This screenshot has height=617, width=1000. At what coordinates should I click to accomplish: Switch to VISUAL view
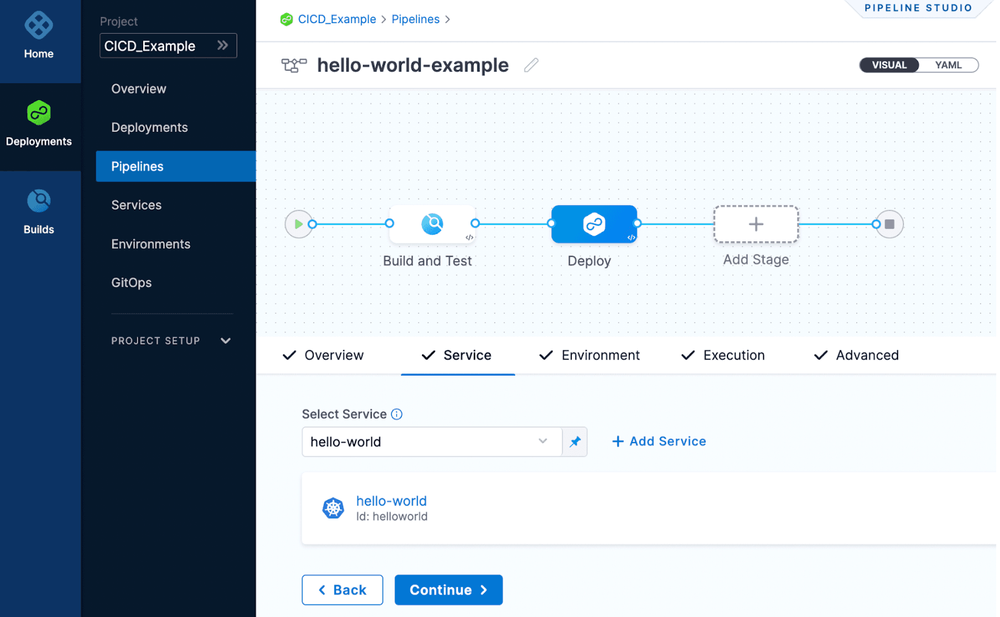pyautogui.click(x=889, y=65)
